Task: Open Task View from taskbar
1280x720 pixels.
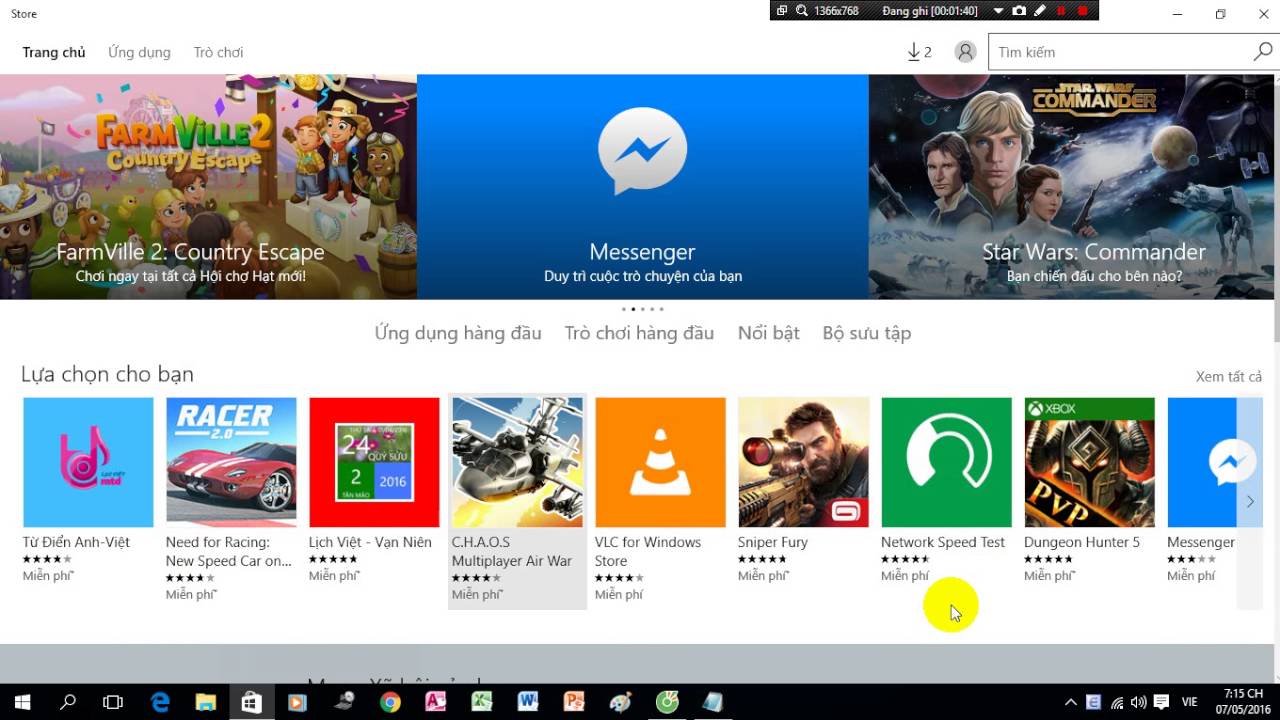Action: [113, 702]
